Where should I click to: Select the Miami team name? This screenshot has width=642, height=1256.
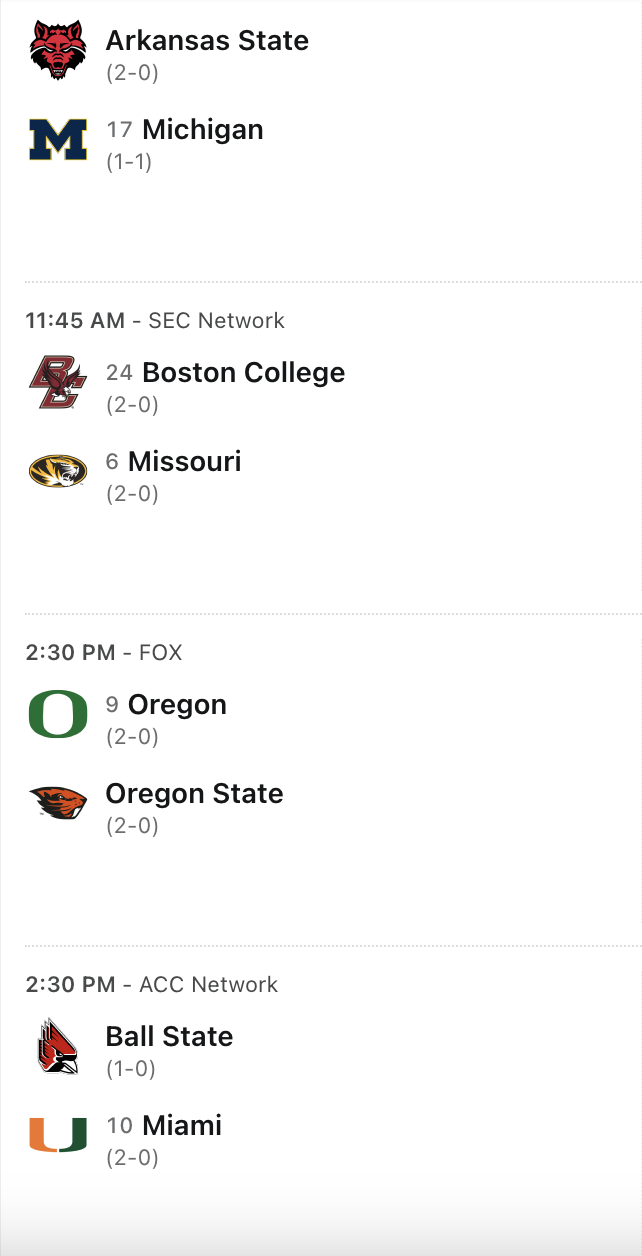(x=182, y=1126)
